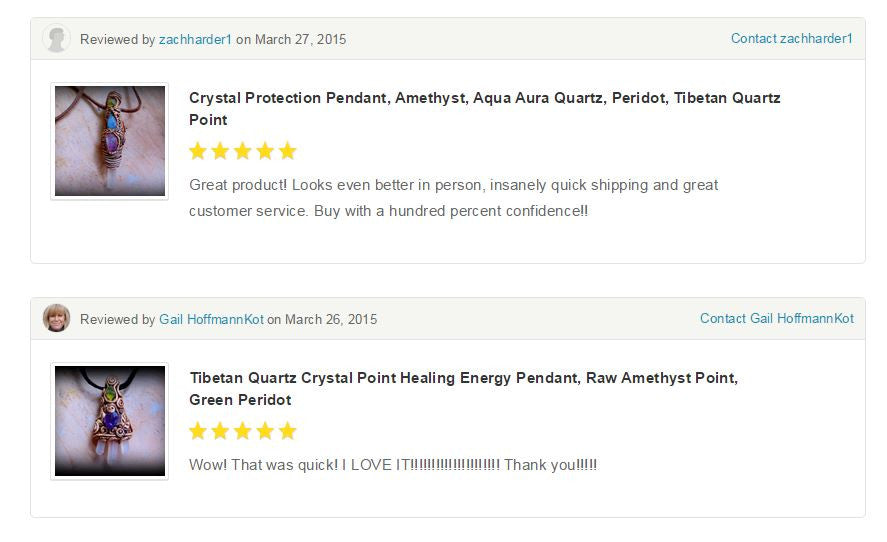Screen dimensions: 887x542
Task: Click zachharder1's default avatar icon
Action: [x=57, y=39]
